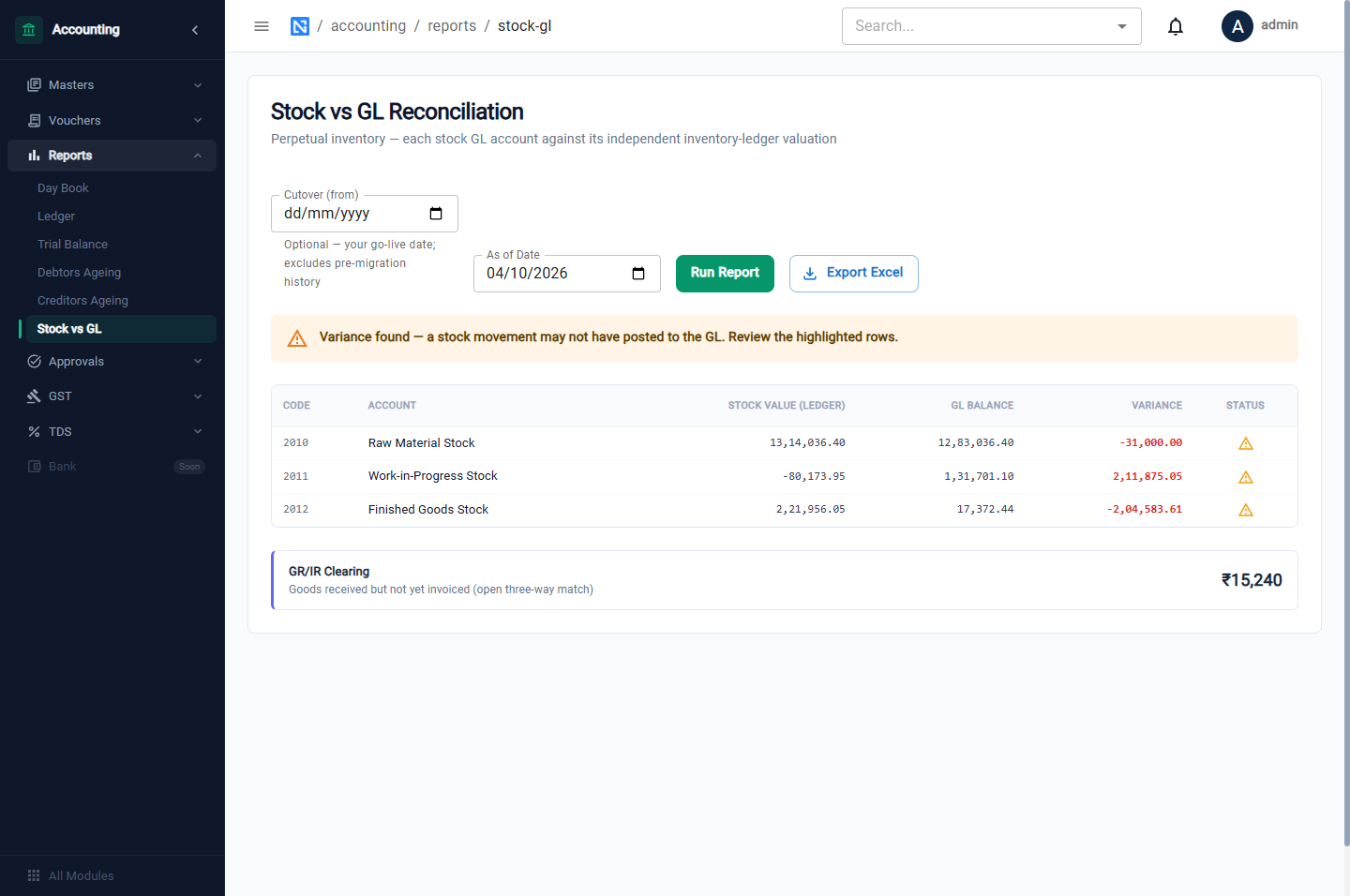Click variance value -31,000.00
The height and width of the screenshot is (896, 1350).
tap(1150, 443)
